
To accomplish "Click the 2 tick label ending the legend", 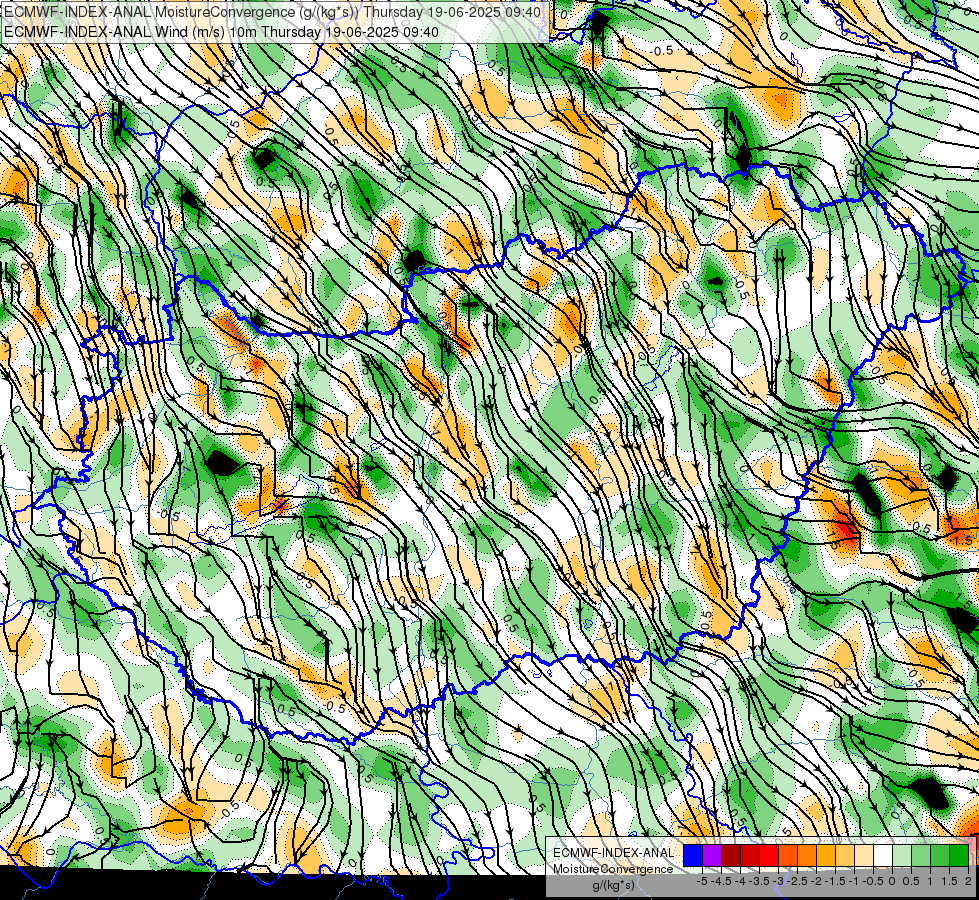I will pos(968,881).
